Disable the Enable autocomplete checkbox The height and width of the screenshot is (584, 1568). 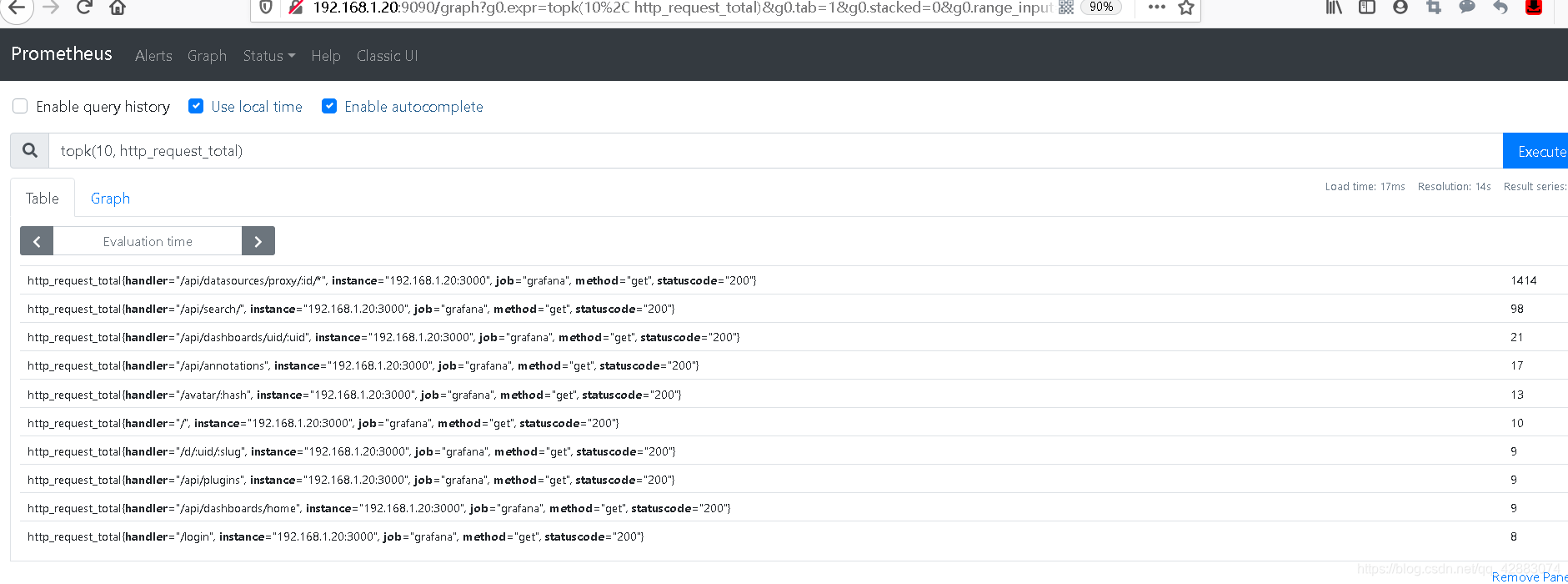[329, 106]
